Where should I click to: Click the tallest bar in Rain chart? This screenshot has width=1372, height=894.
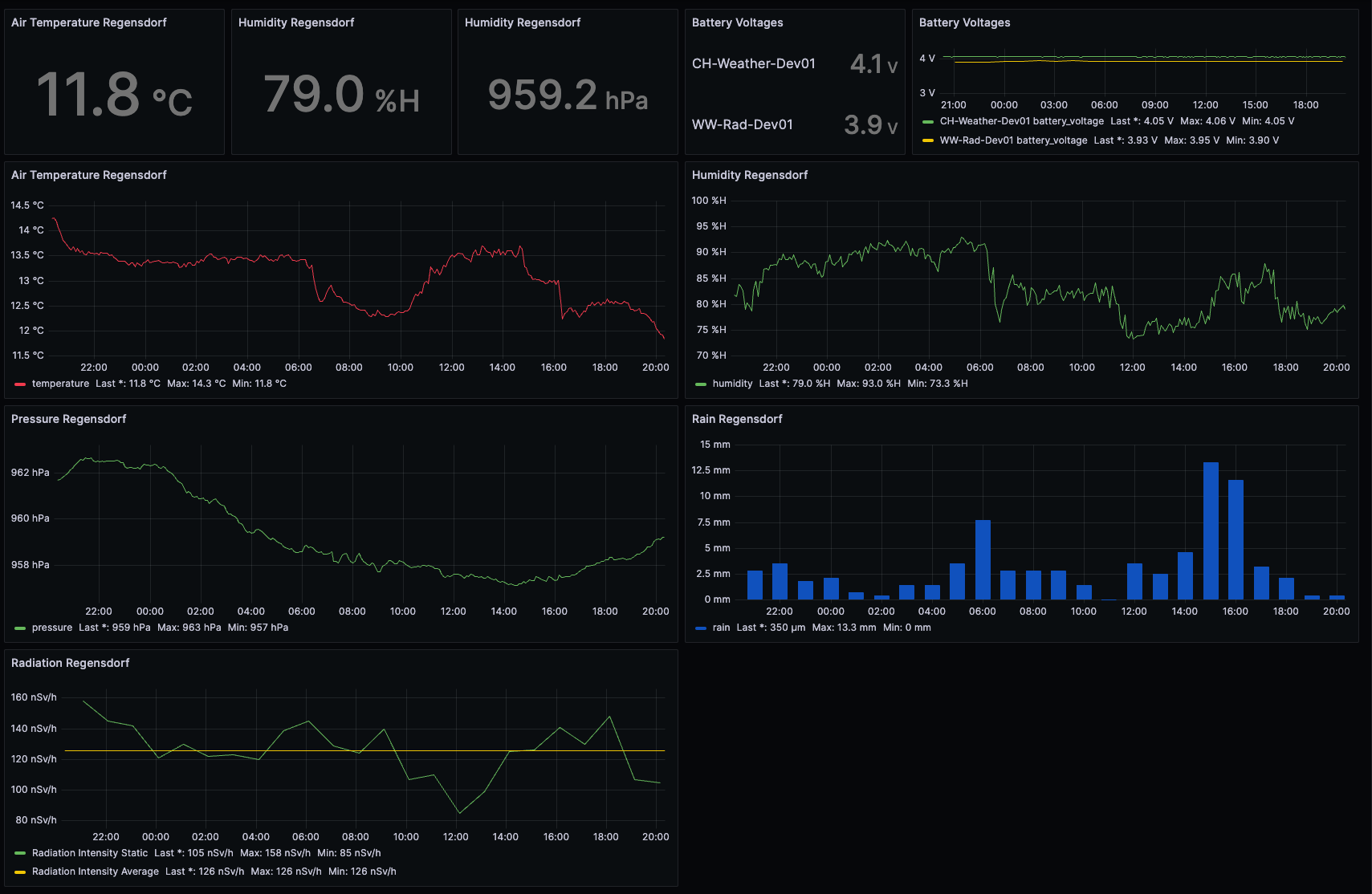pos(1211,530)
